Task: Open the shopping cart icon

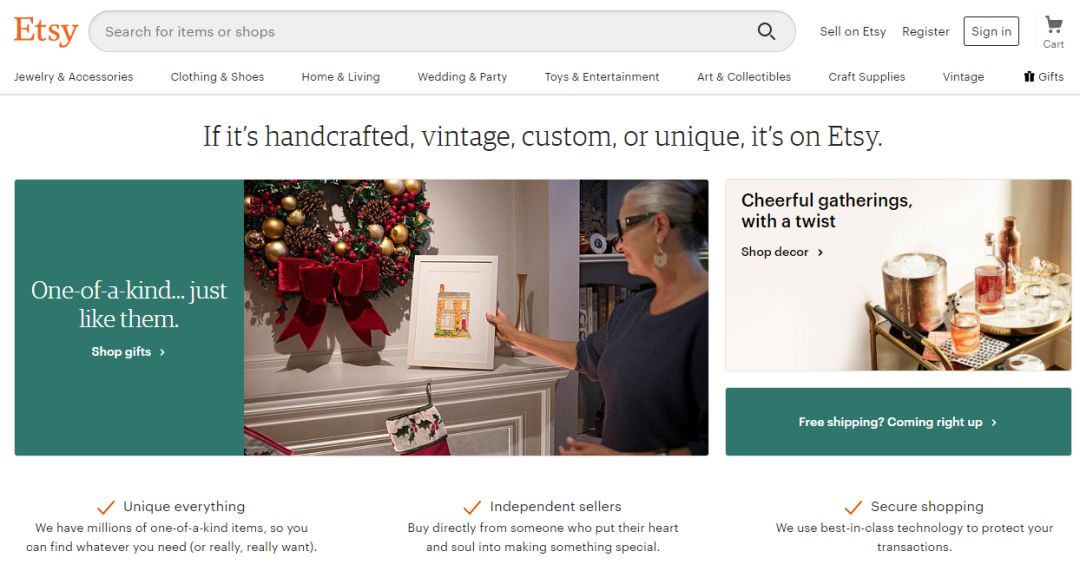Action: [1053, 25]
